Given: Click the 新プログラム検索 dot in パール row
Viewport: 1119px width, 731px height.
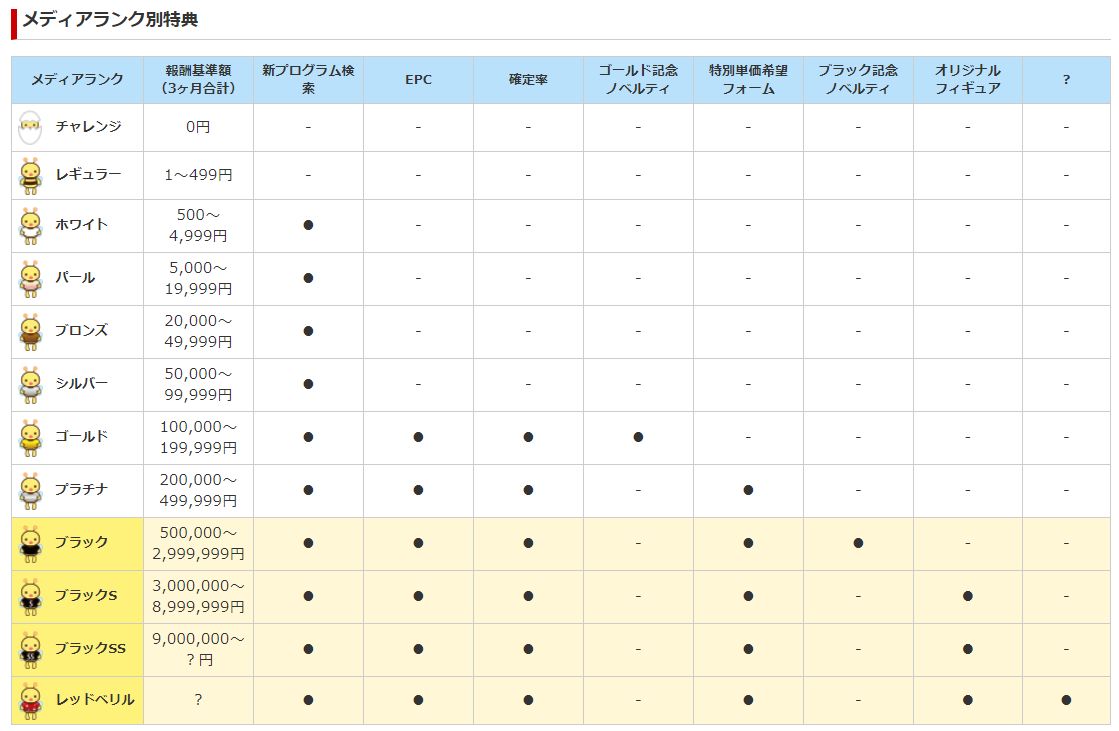Looking at the screenshot, I should (308, 278).
